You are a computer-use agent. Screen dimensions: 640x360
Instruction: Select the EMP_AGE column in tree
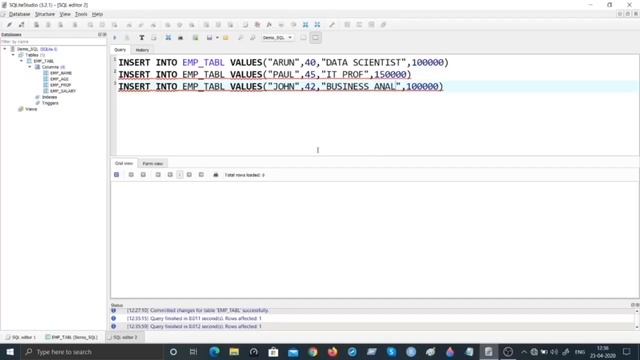click(59, 79)
